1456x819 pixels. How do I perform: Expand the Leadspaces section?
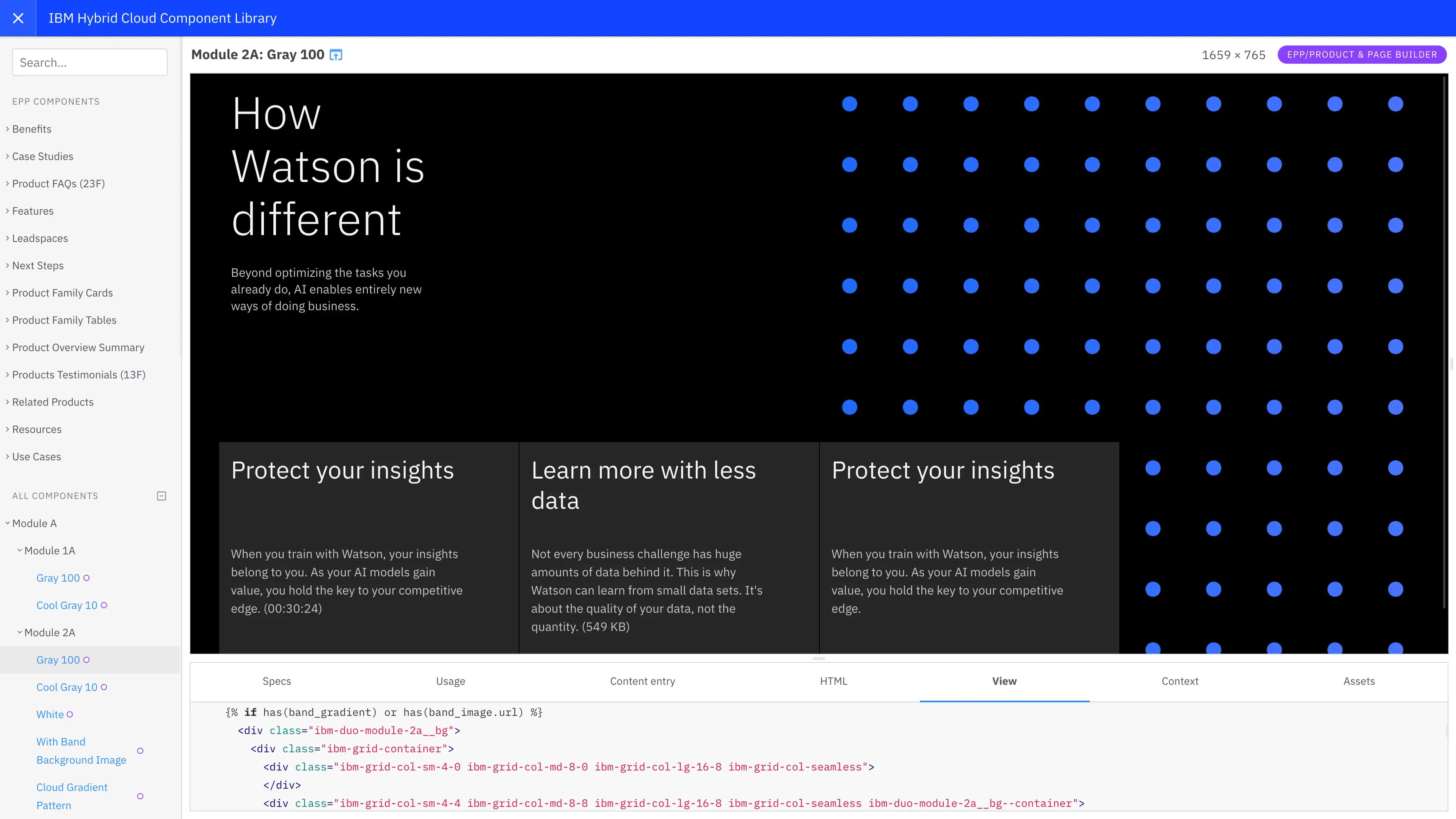click(39, 238)
